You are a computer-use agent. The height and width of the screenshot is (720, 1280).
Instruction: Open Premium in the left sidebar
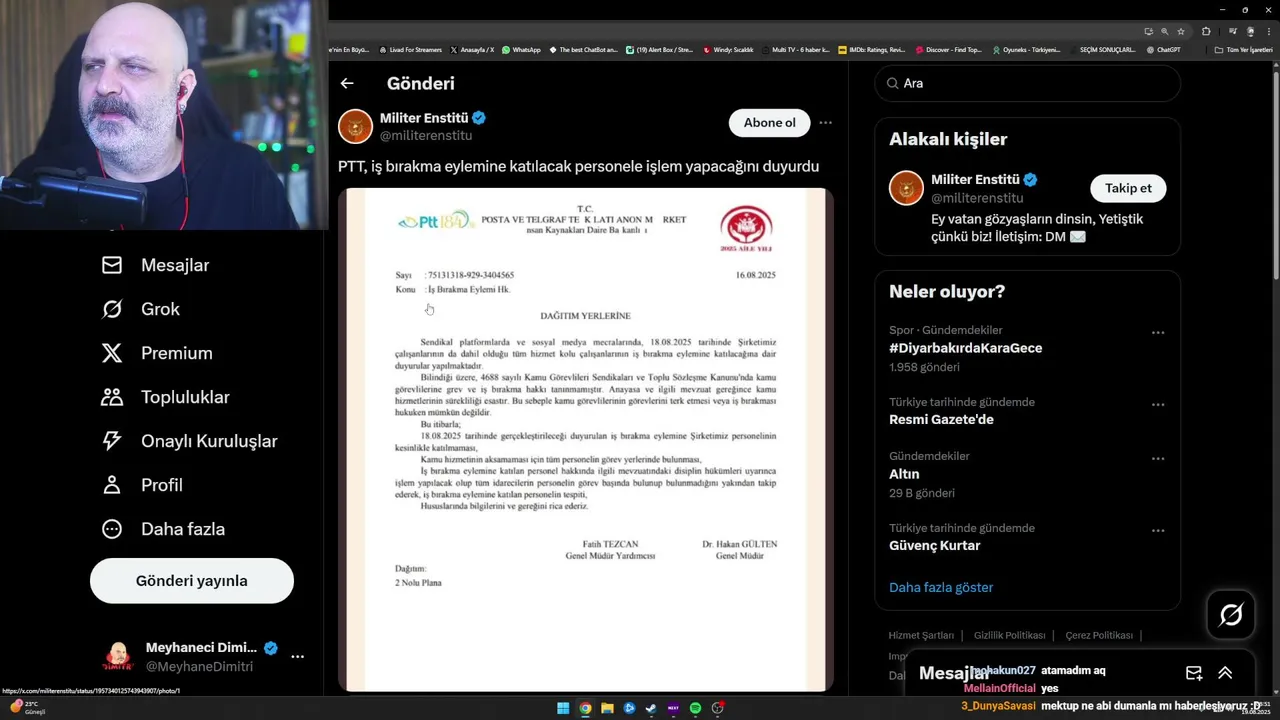pos(157,353)
